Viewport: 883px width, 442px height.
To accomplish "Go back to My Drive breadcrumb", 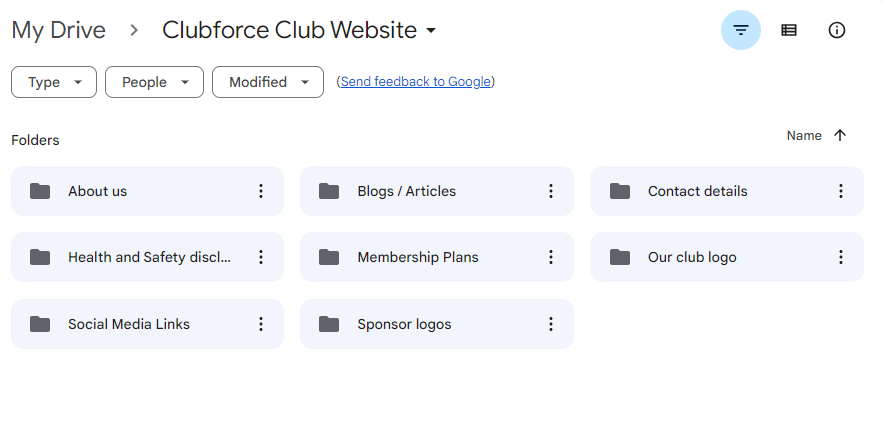I will tap(58, 30).
